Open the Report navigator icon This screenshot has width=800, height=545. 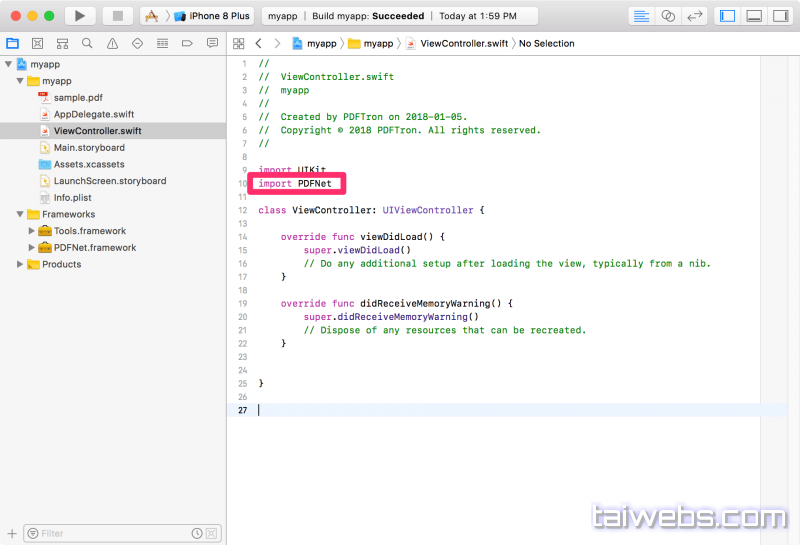[x=212, y=43]
